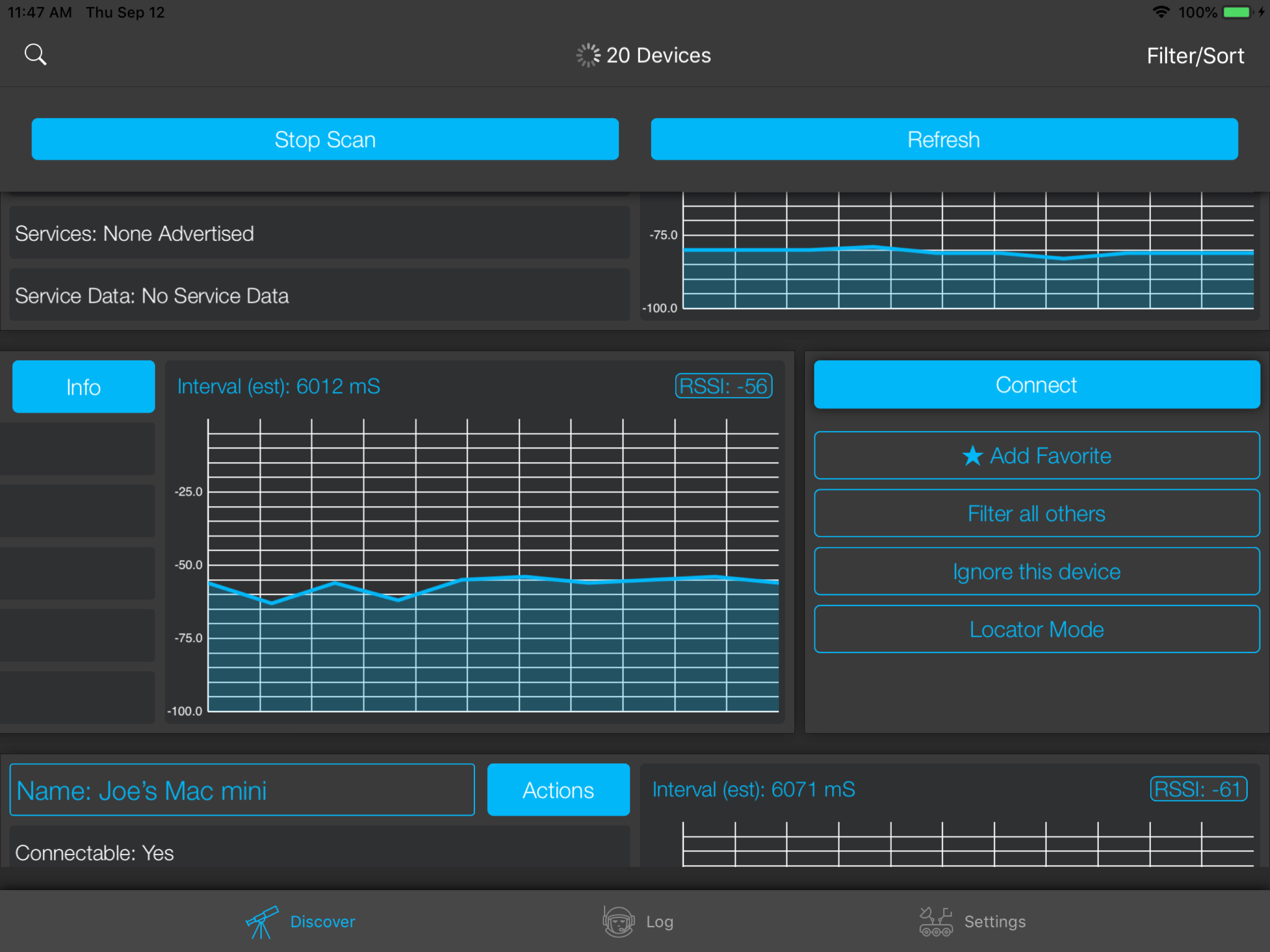Screen dimensions: 1270x952
Task: Tap the Discover telescope icon
Action: [262, 922]
